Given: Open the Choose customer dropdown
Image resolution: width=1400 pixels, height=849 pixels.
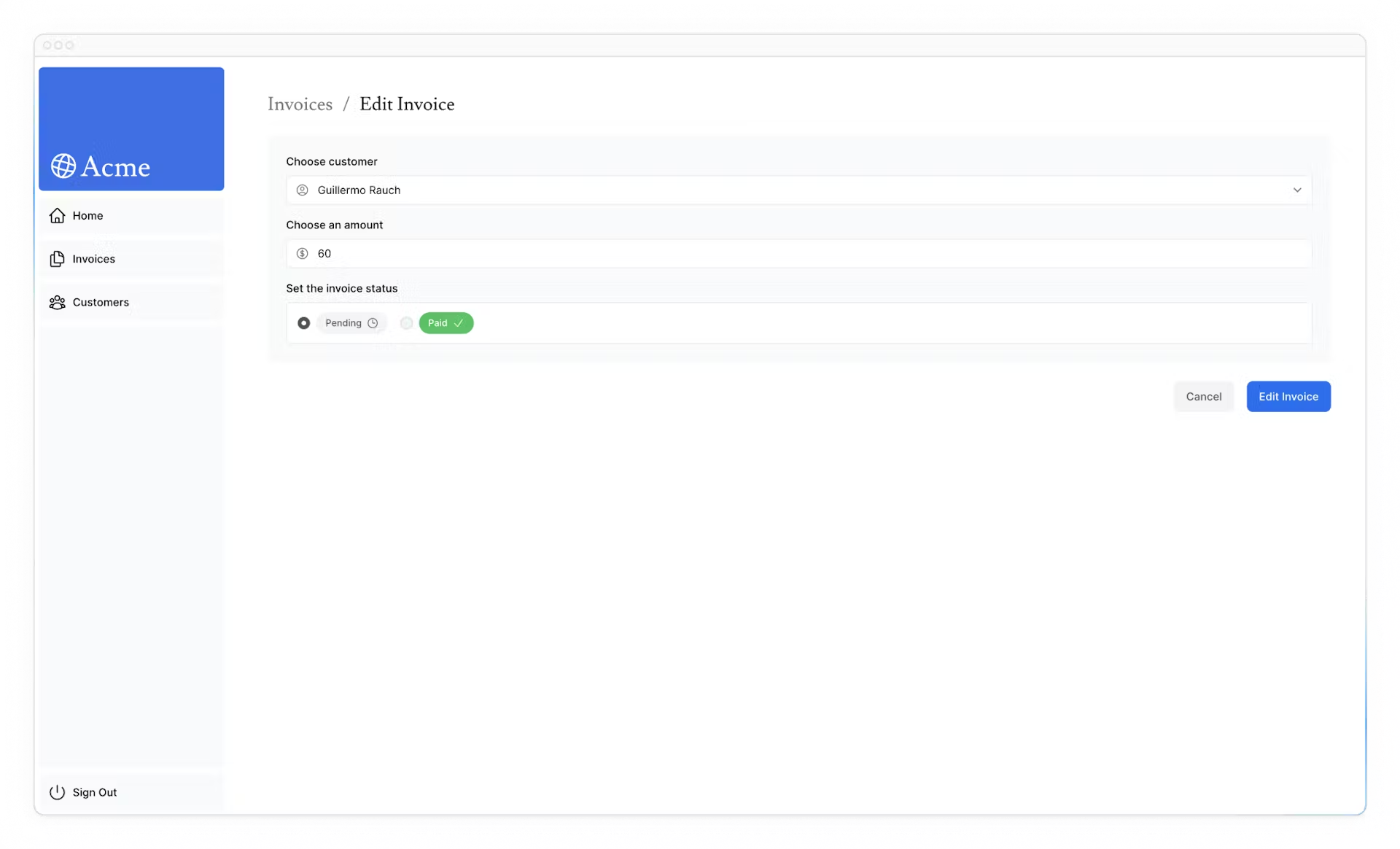Looking at the screenshot, I should tap(798, 190).
